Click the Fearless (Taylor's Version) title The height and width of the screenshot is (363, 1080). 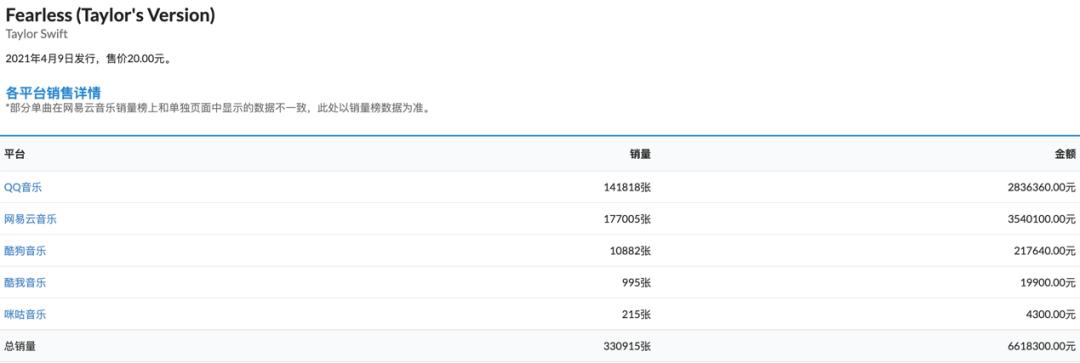point(110,15)
